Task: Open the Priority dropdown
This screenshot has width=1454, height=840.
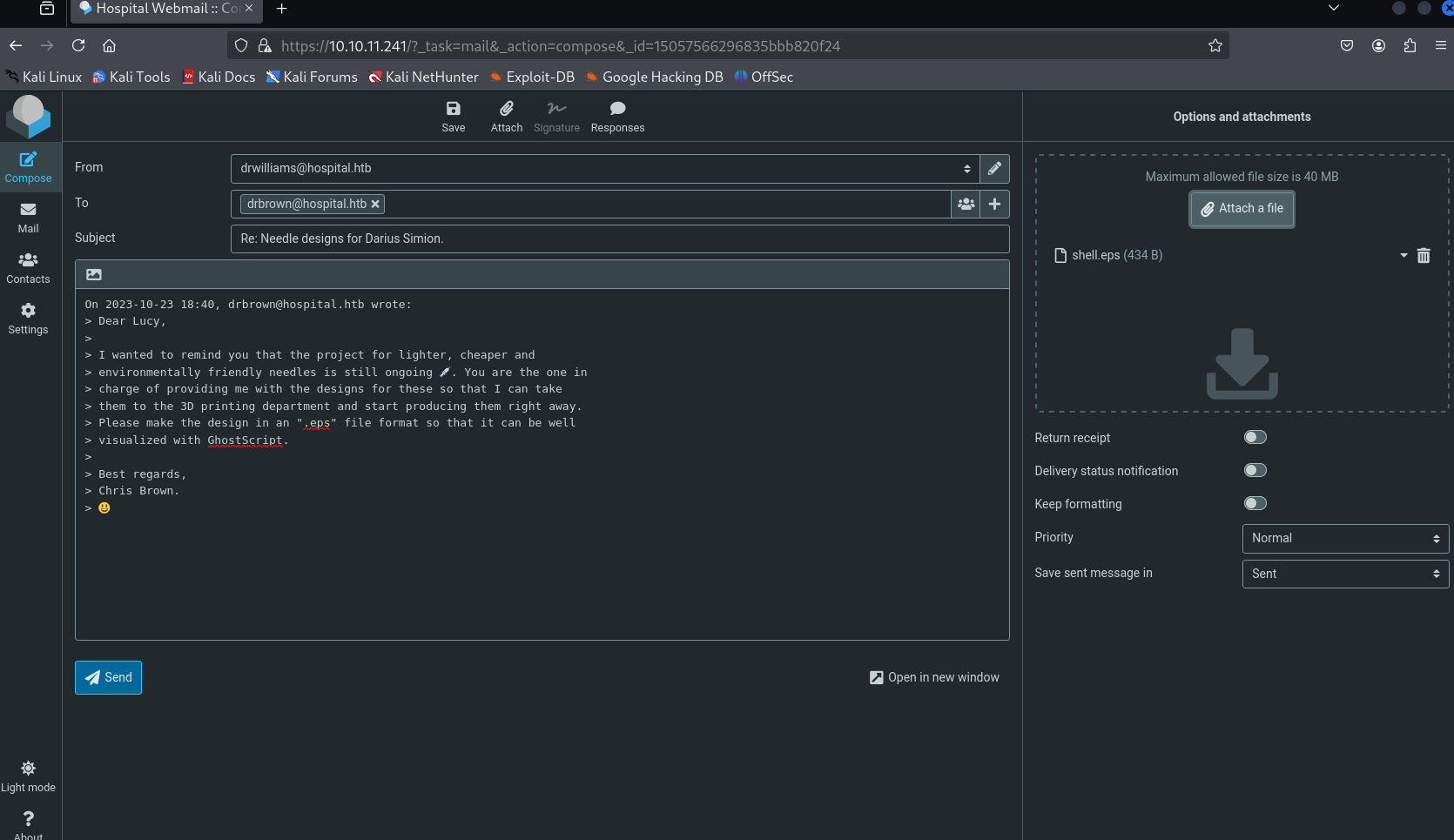Action: [1345, 539]
